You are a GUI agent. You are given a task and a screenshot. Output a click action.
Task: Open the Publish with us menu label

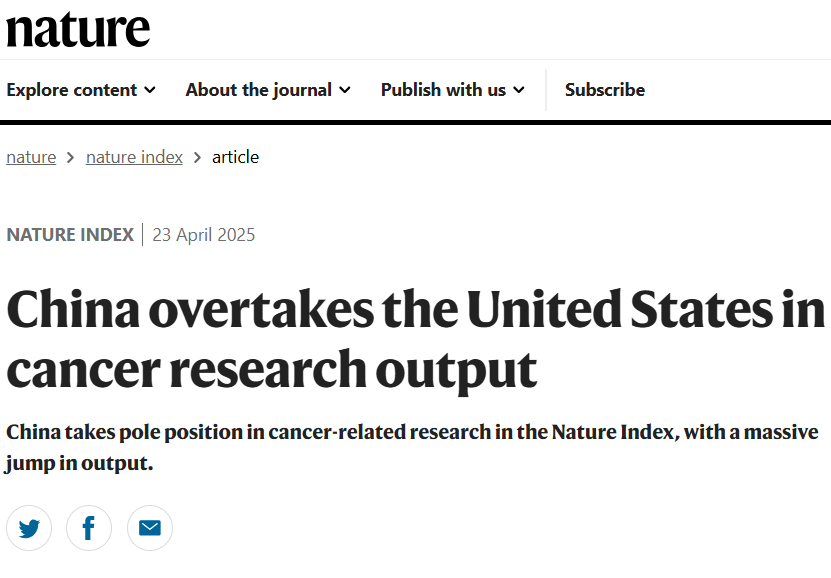coord(444,90)
